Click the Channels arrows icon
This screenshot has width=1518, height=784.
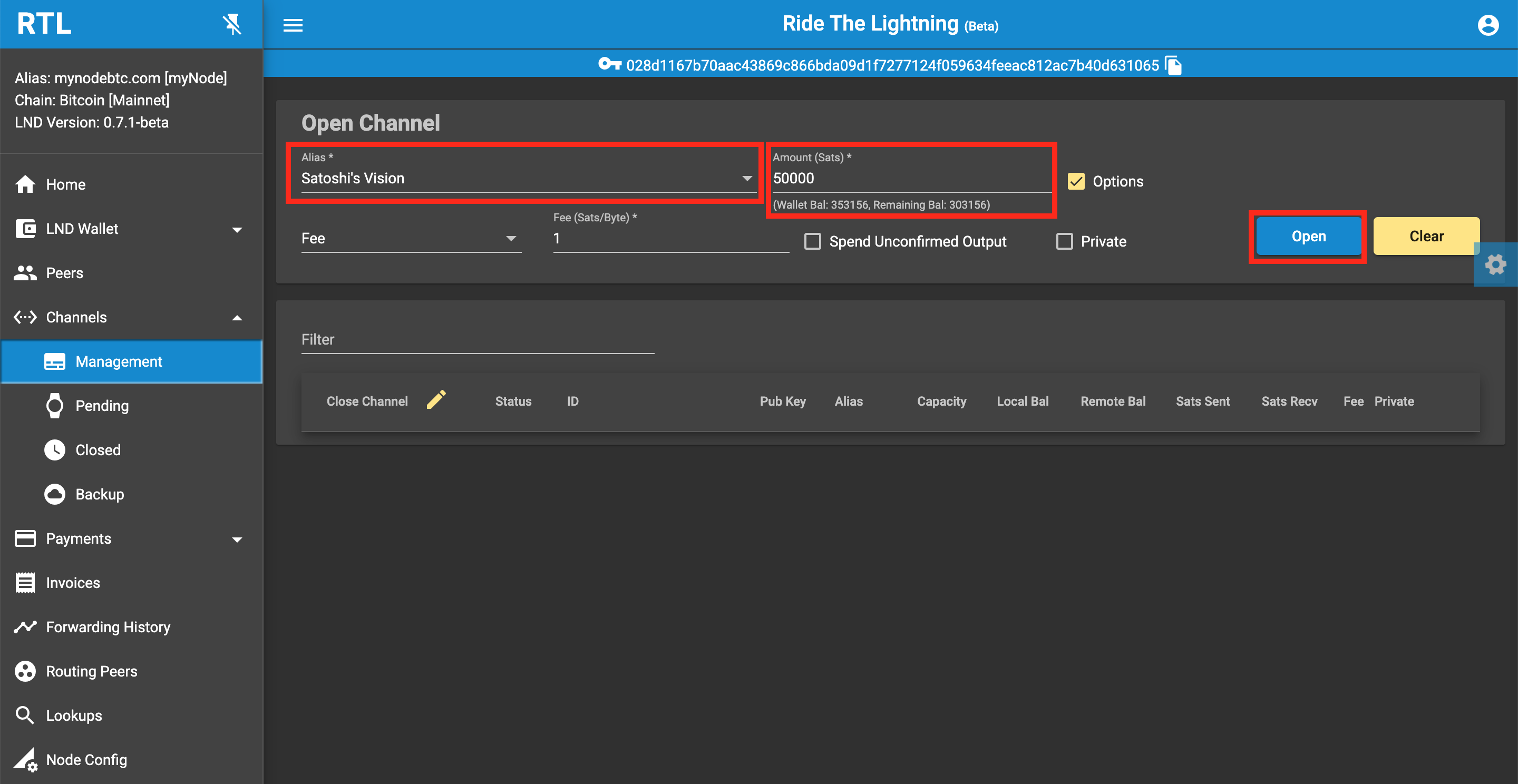[x=25, y=318]
